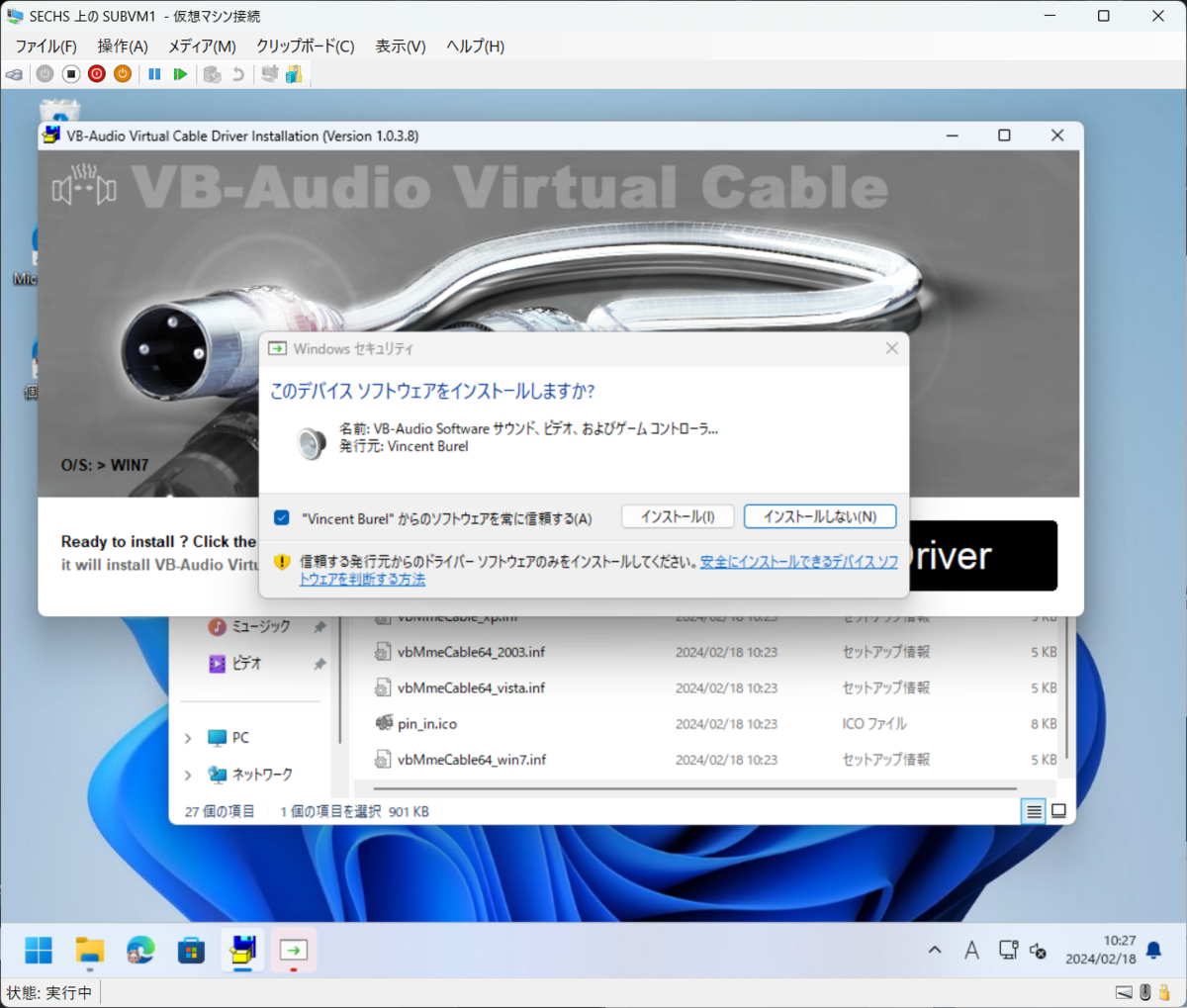Image resolution: width=1187 pixels, height=1008 pixels.
Task: Click the インストールしない(N) button
Action: click(820, 516)
